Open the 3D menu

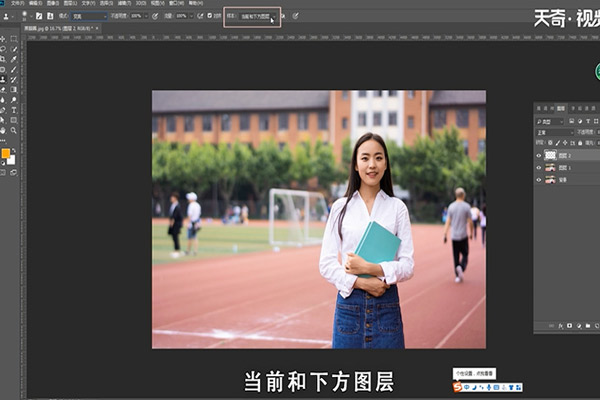click(141, 3)
